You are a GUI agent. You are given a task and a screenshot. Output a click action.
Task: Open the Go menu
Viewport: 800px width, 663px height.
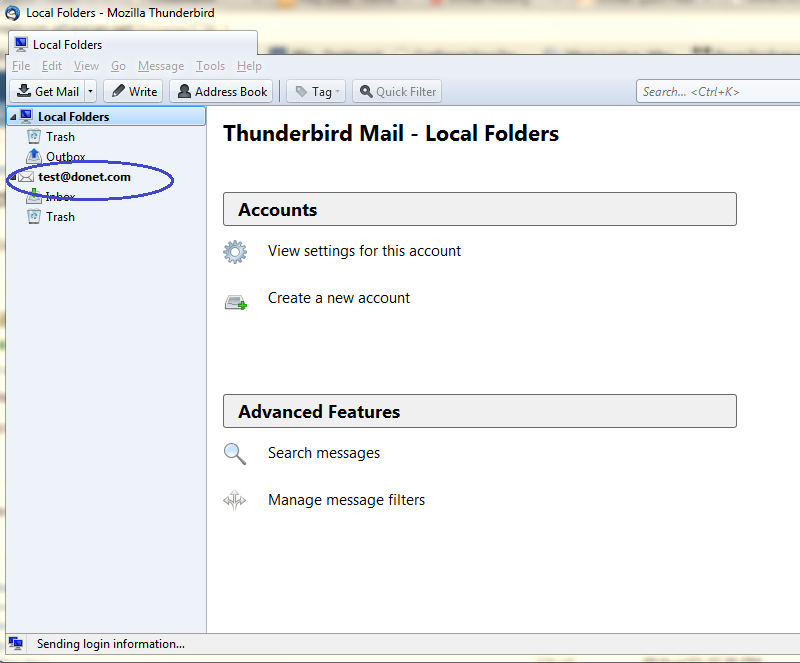click(x=118, y=66)
